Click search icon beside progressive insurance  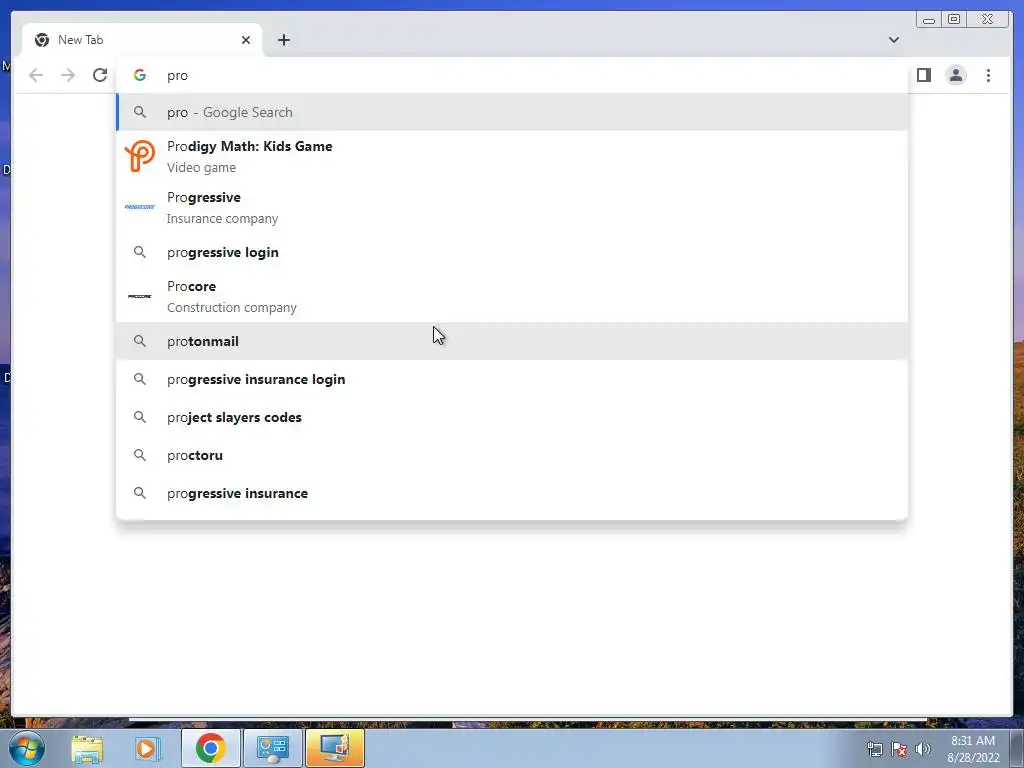click(x=140, y=493)
